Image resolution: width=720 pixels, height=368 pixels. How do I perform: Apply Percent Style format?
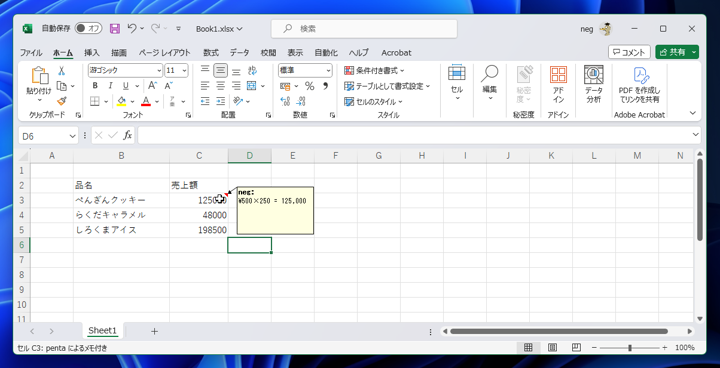tap(309, 86)
